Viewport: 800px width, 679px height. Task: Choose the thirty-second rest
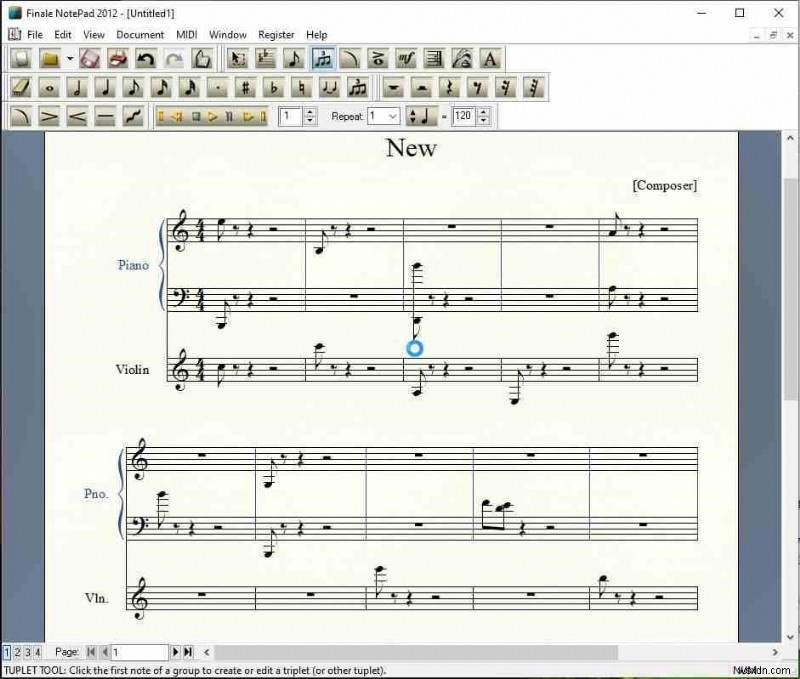[534, 87]
